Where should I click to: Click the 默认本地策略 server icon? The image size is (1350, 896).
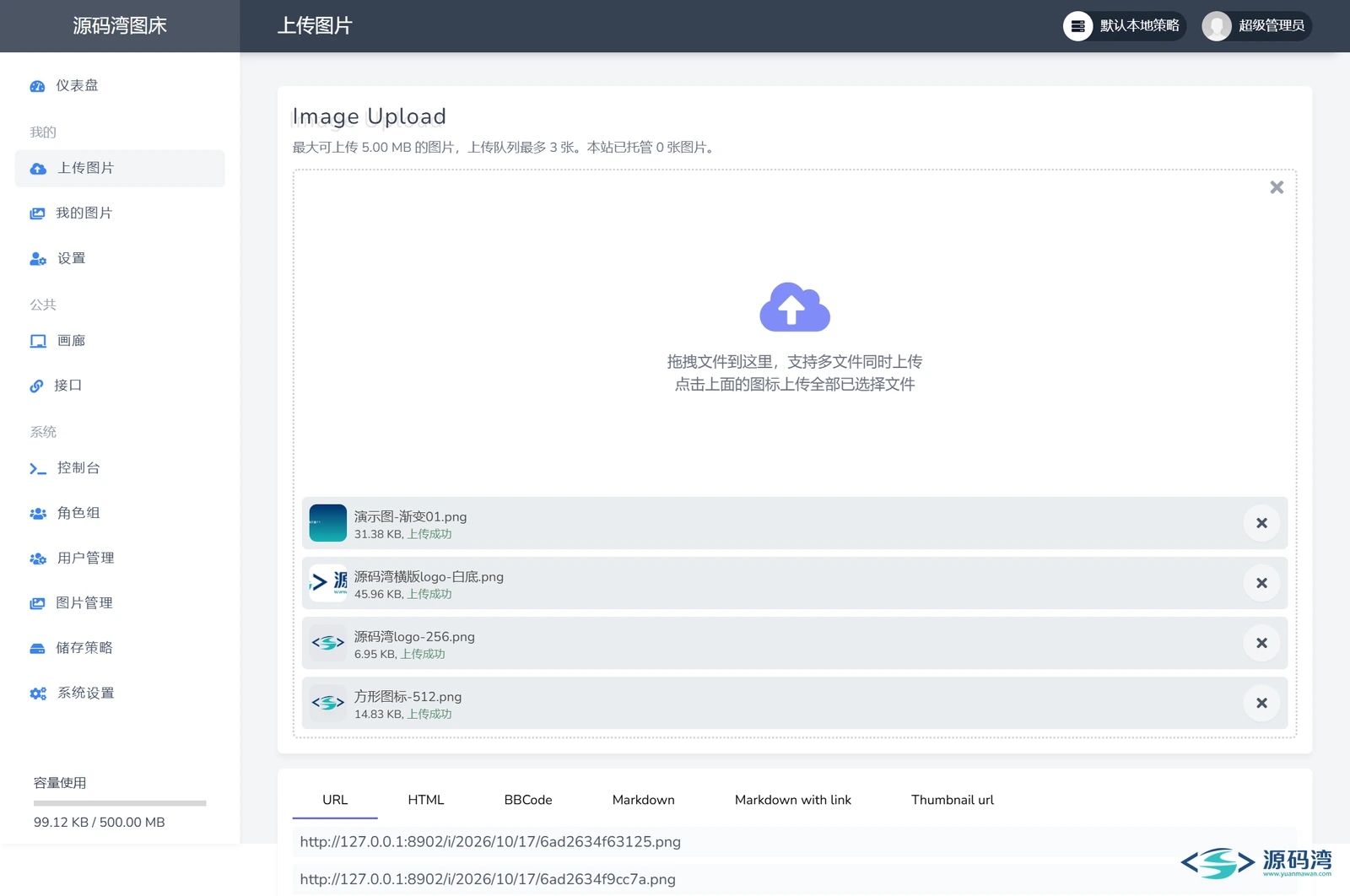(x=1077, y=26)
